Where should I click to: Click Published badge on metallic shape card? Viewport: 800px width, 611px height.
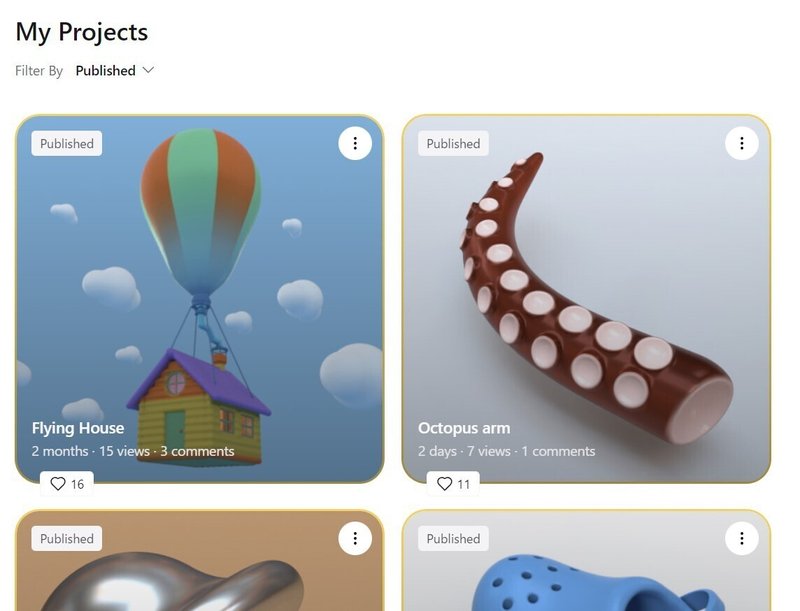click(67, 538)
